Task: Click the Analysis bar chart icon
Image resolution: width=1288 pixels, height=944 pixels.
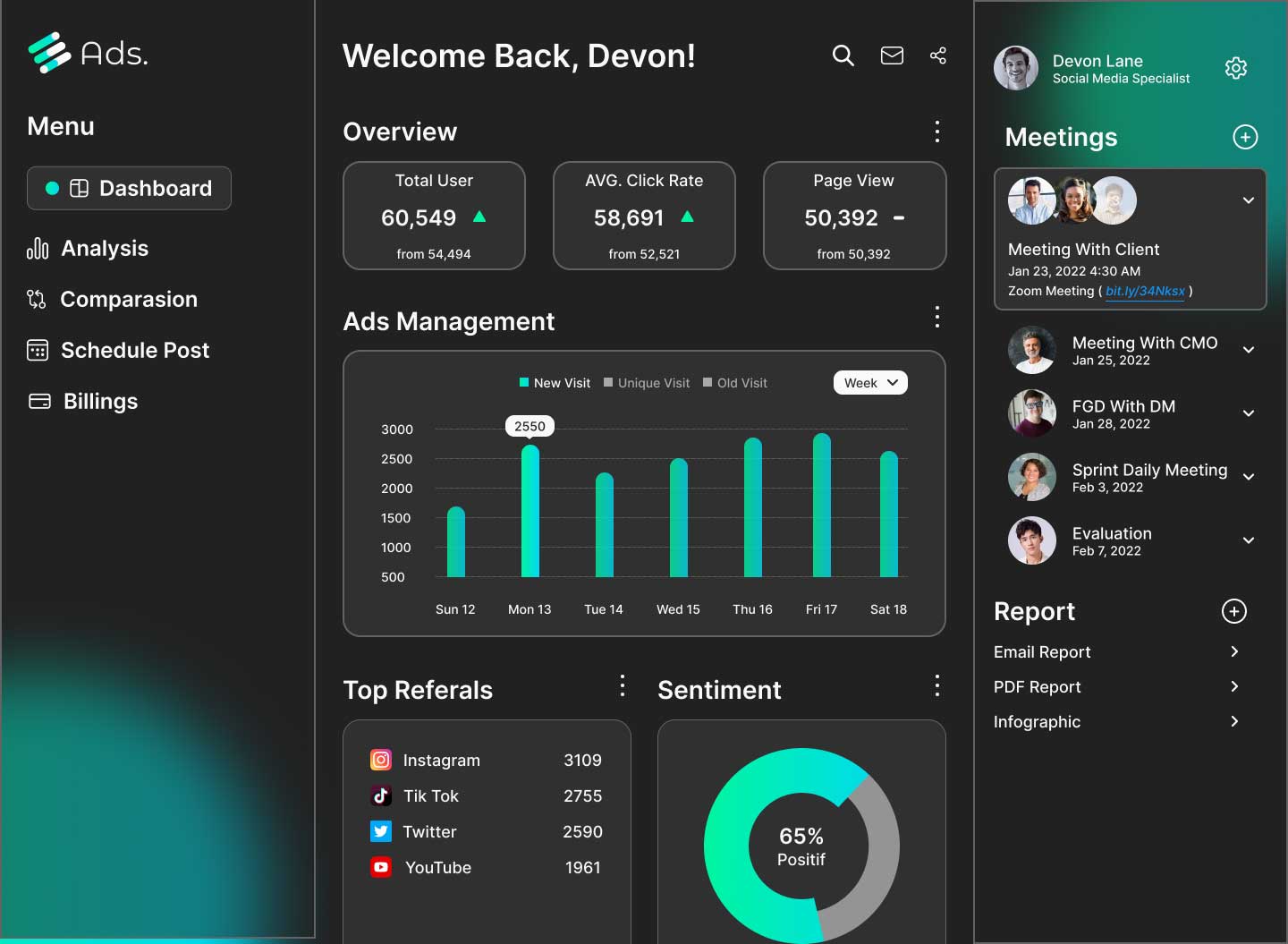Action: pos(38,248)
